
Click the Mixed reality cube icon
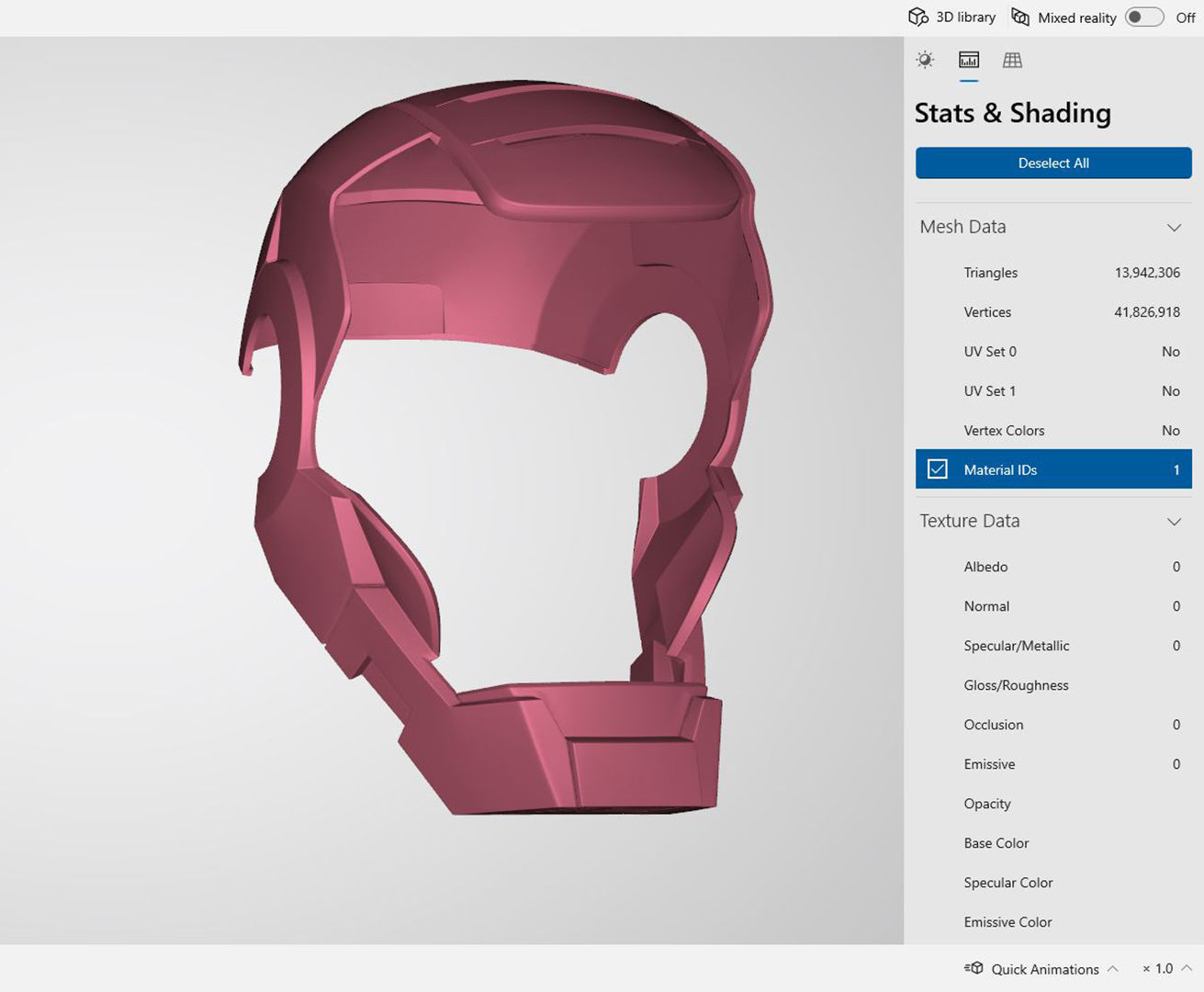pos(1020,17)
